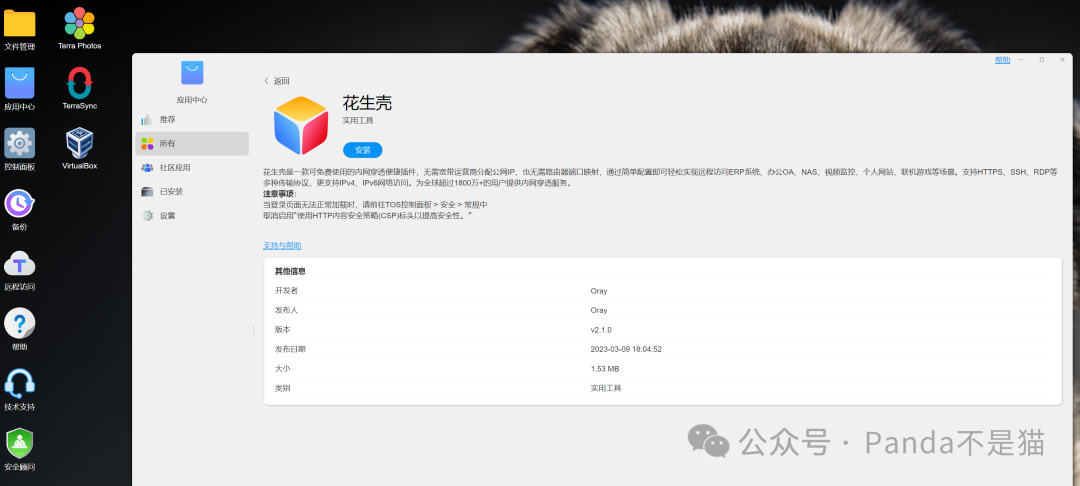The height and width of the screenshot is (486, 1080).
Task: Open the 安全顾问 shield icon
Action: point(19,443)
